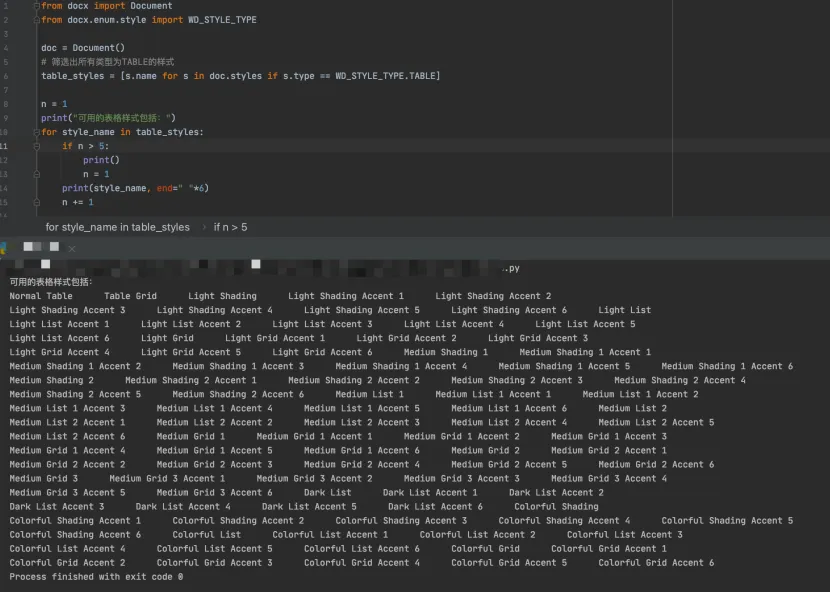Click 'WD_STYLE_TYPE.TABLE' in line 6
830x592 pixels.
pyautogui.click(x=385, y=76)
